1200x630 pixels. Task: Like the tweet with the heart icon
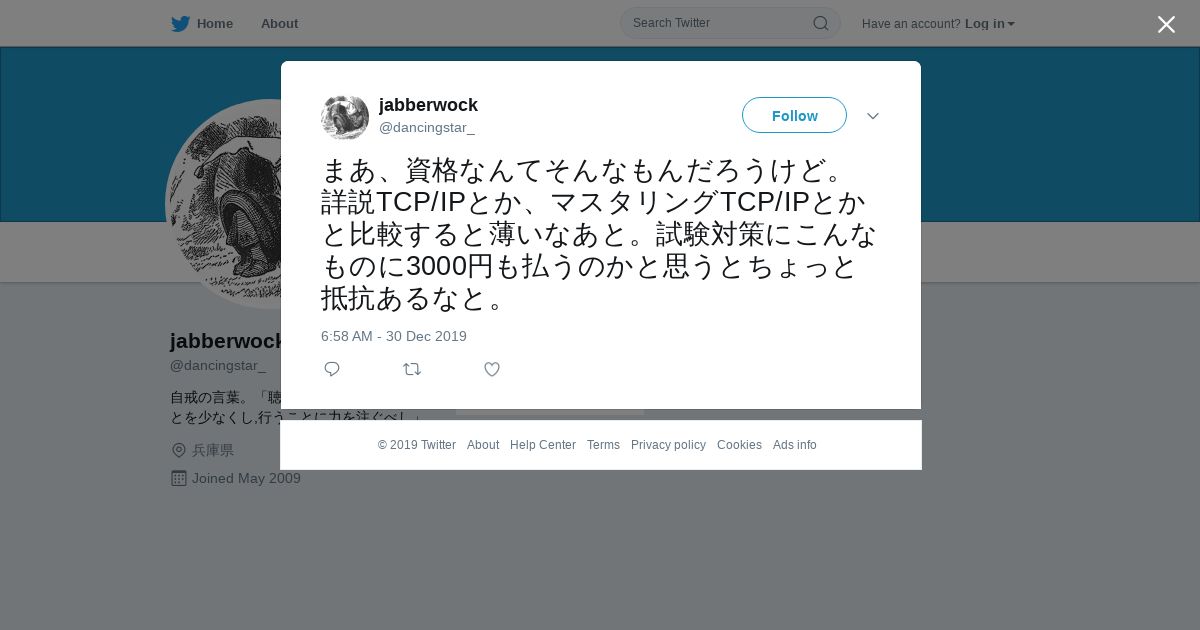(492, 369)
